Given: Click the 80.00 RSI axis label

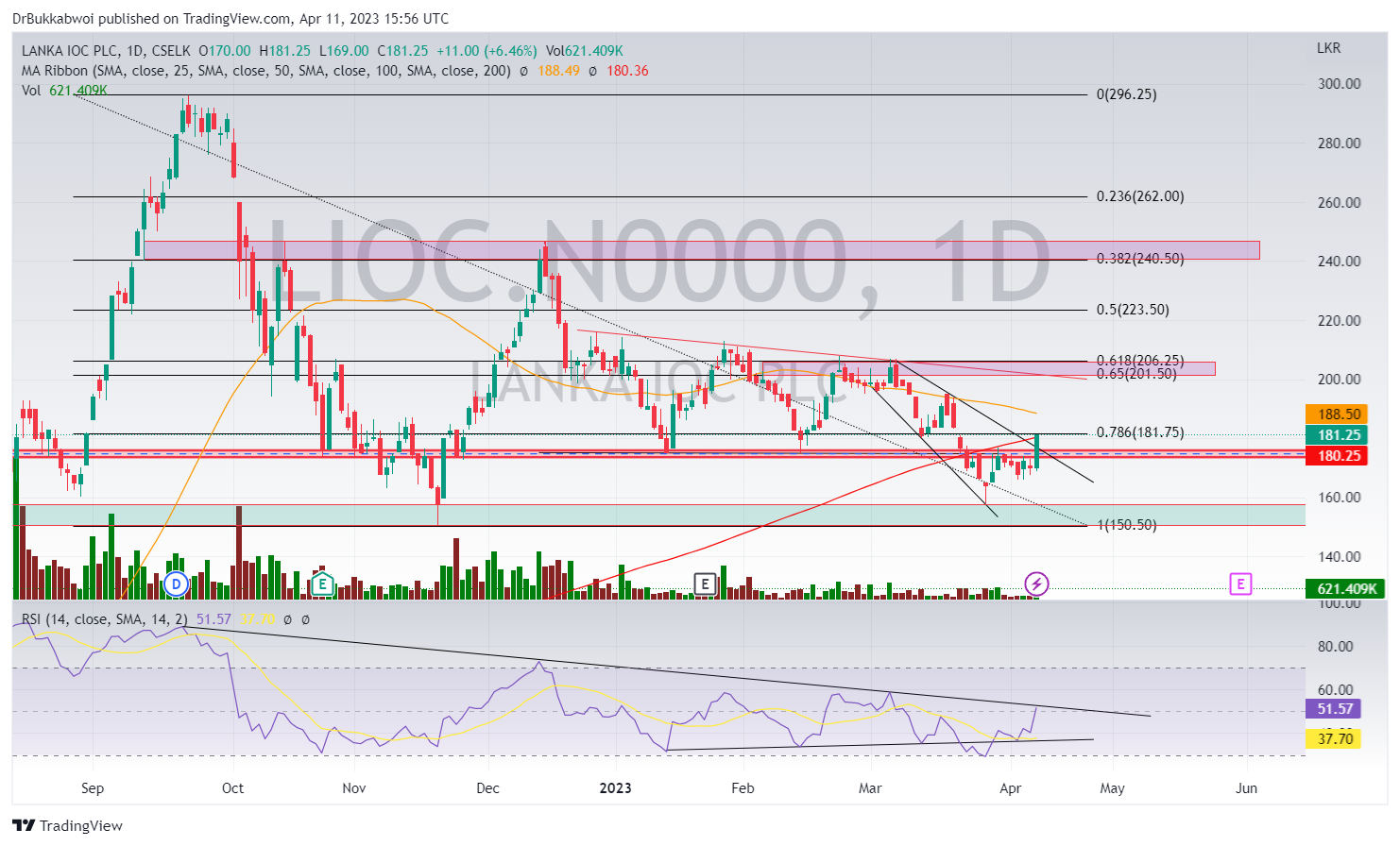Looking at the screenshot, I should (1336, 647).
